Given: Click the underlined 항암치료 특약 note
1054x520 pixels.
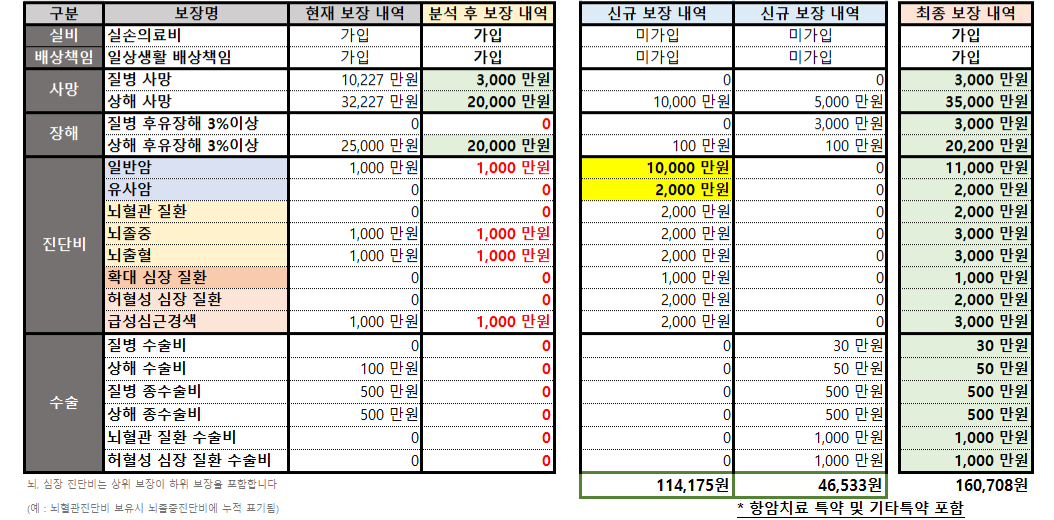Looking at the screenshot, I should click(850, 509).
